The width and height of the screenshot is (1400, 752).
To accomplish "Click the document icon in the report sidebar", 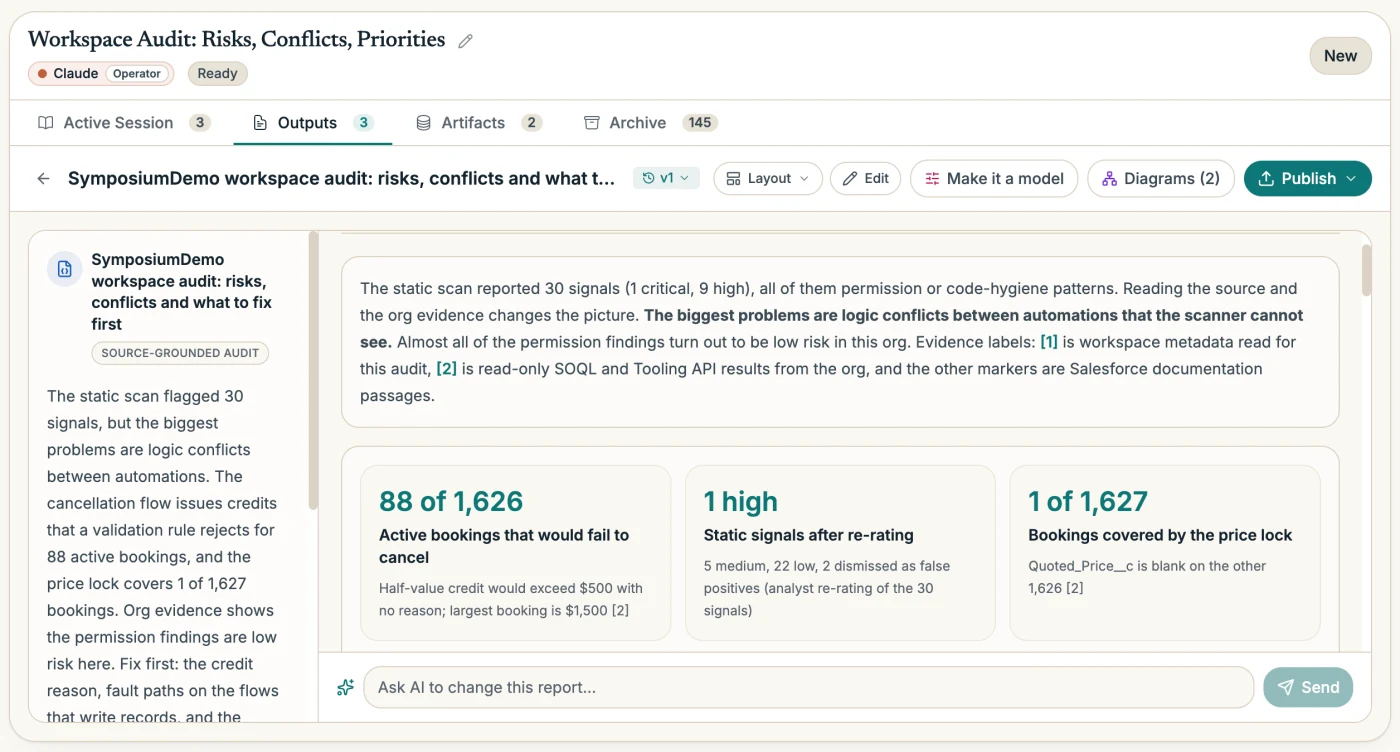I will 65,269.
